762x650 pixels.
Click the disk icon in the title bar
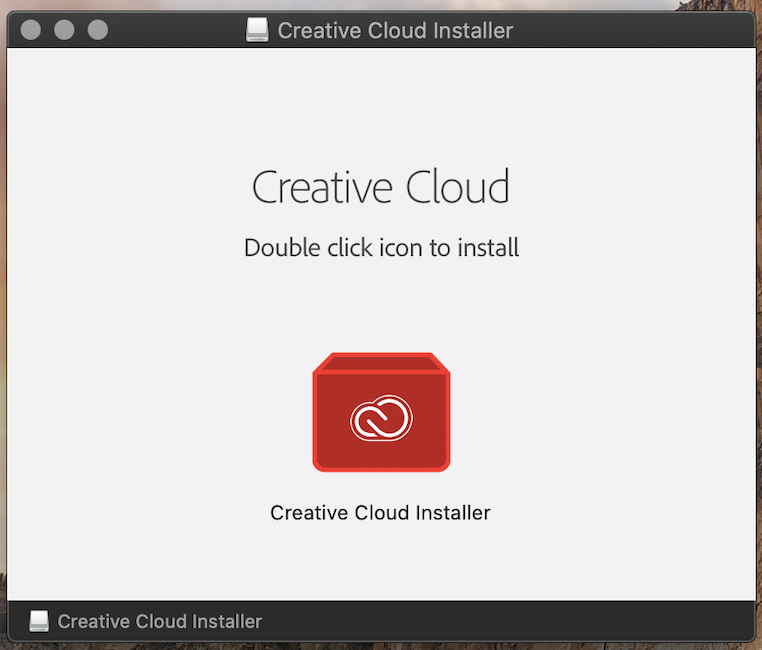(257, 30)
